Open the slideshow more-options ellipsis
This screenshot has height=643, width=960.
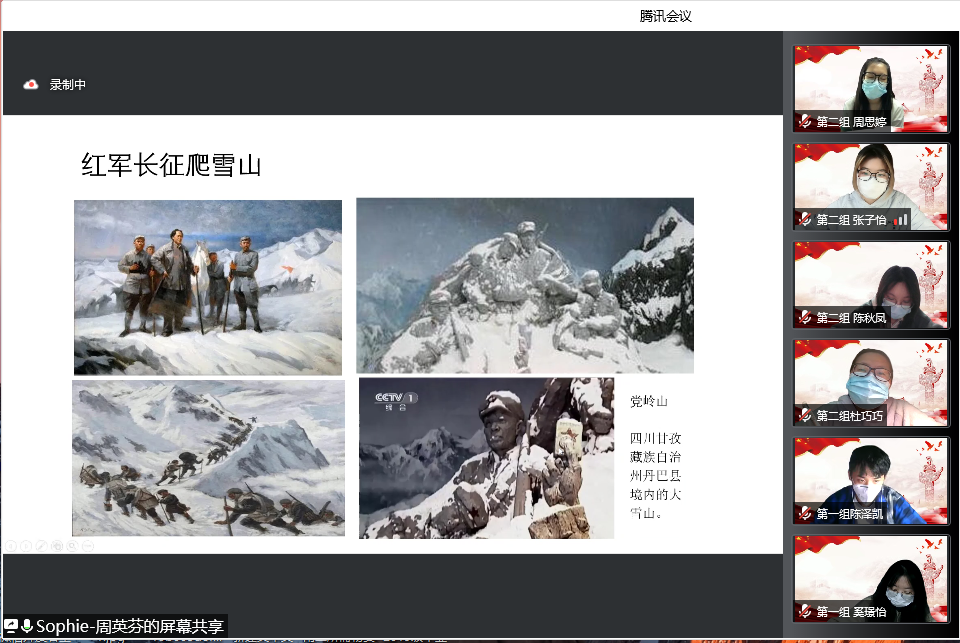click(88, 545)
